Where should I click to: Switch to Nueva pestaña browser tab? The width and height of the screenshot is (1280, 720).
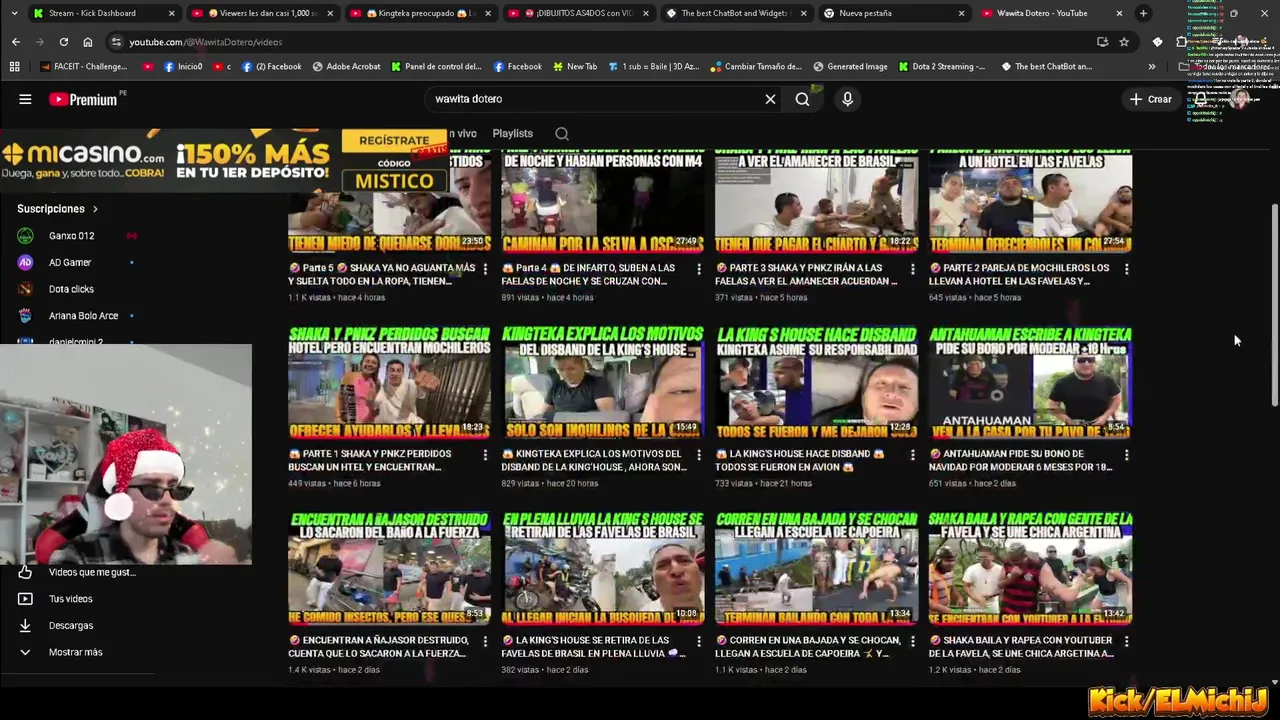(894, 13)
